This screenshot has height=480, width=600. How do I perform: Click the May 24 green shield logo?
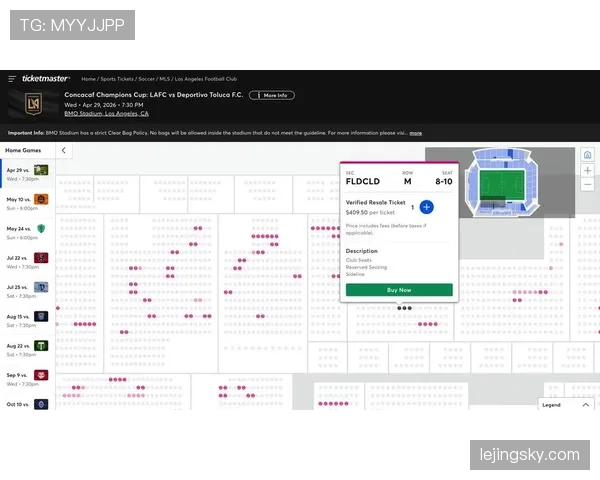pyautogui.click(x=41, y=229)
